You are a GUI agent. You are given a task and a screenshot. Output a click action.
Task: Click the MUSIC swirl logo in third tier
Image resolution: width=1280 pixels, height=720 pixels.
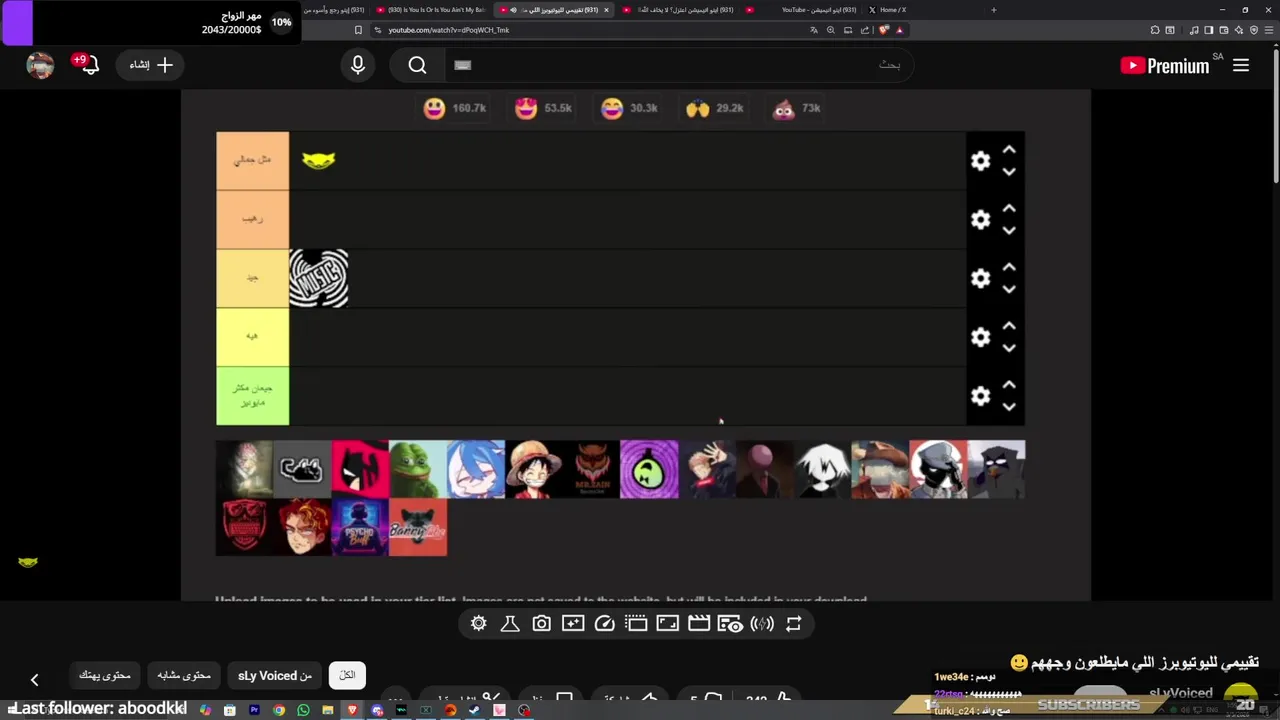point(319,278)
